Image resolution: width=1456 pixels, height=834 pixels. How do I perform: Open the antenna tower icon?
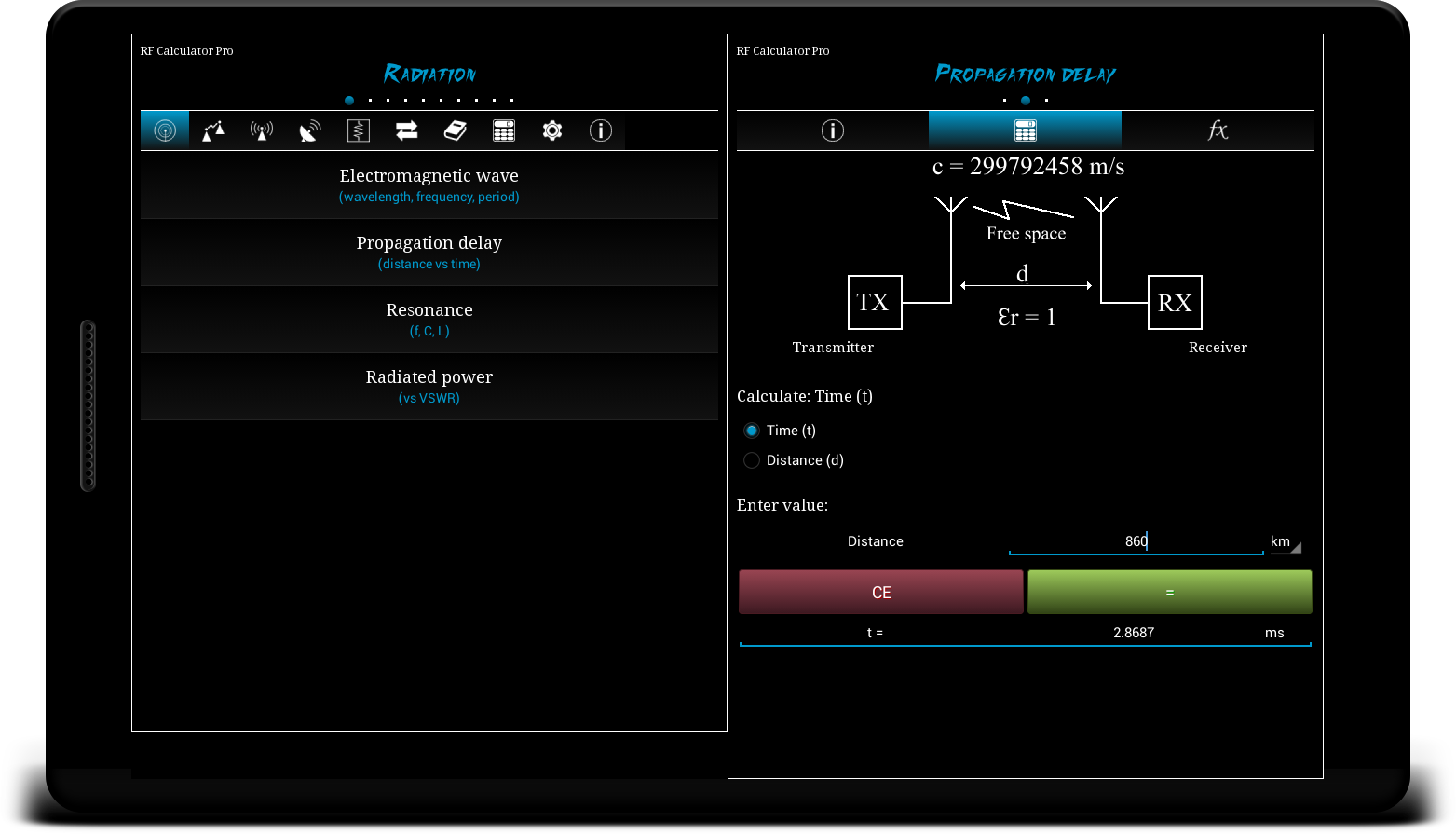tap(262, 130)
